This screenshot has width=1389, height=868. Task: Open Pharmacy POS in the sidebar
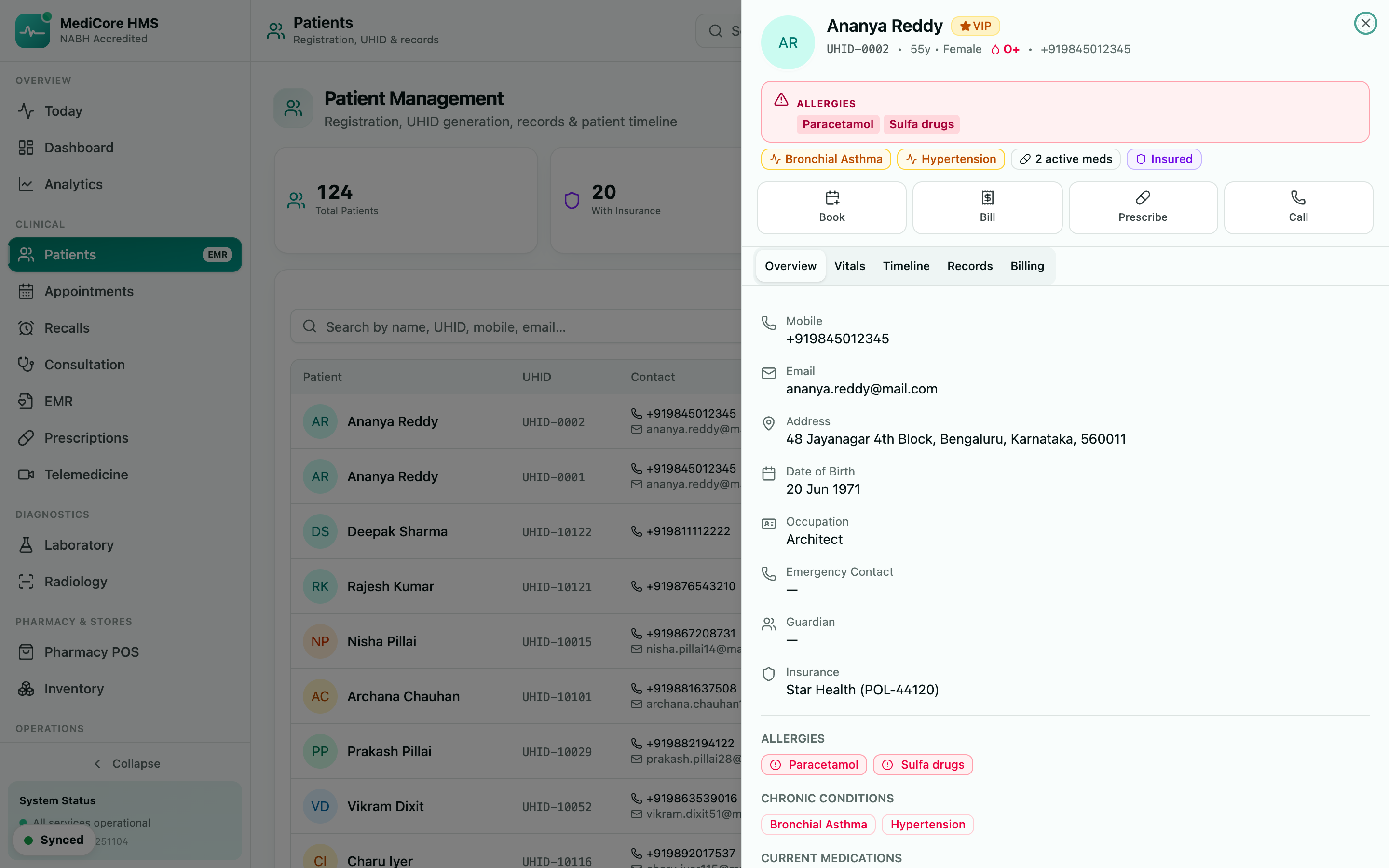[x=124, y=651]
